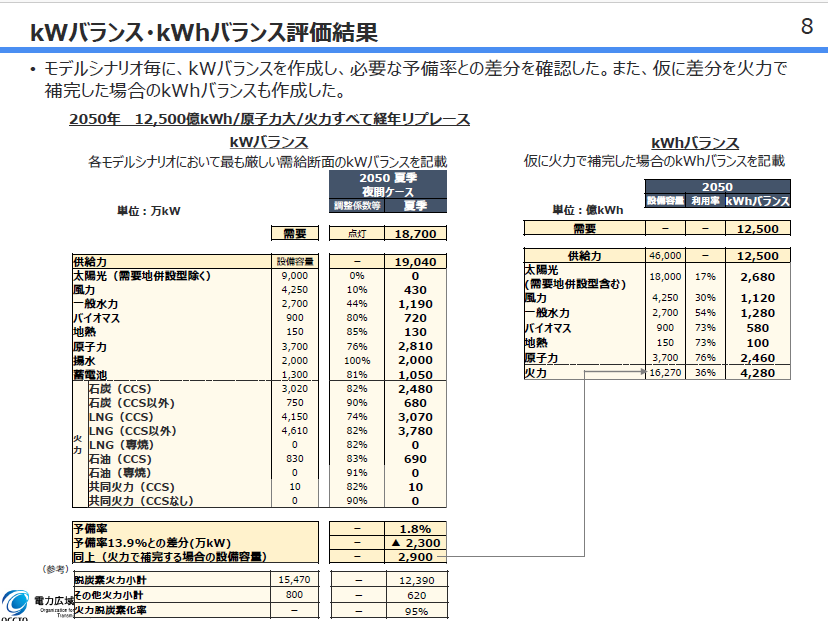Screen dimensions: 828x621
Task: Click the shortfall value ▲ 2,300
Action: (x=416, y=543)
